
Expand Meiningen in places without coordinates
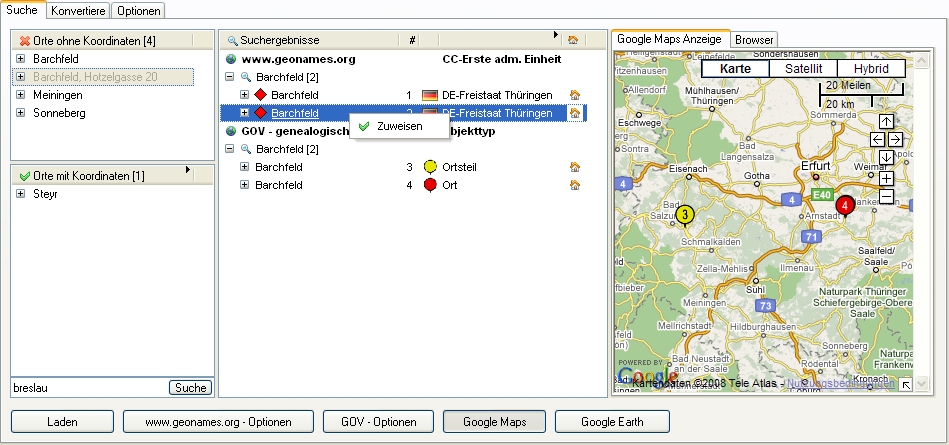(x=21, y=95)
